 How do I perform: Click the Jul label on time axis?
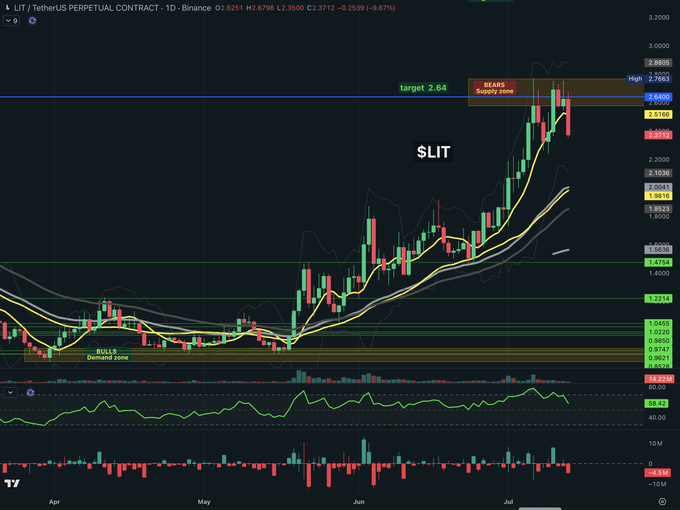508,502
